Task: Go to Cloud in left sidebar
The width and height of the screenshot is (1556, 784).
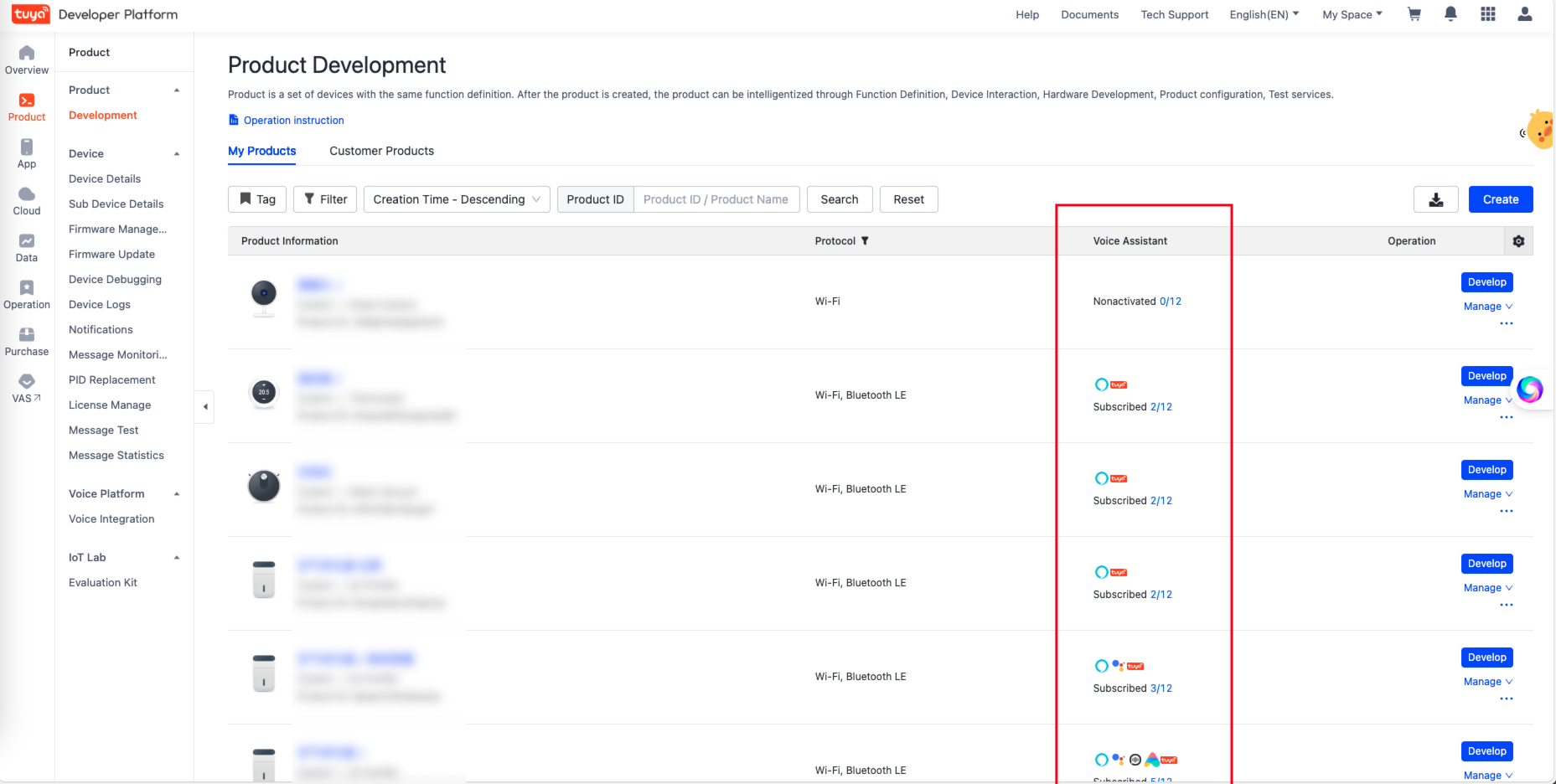Action: pos(27,201)
